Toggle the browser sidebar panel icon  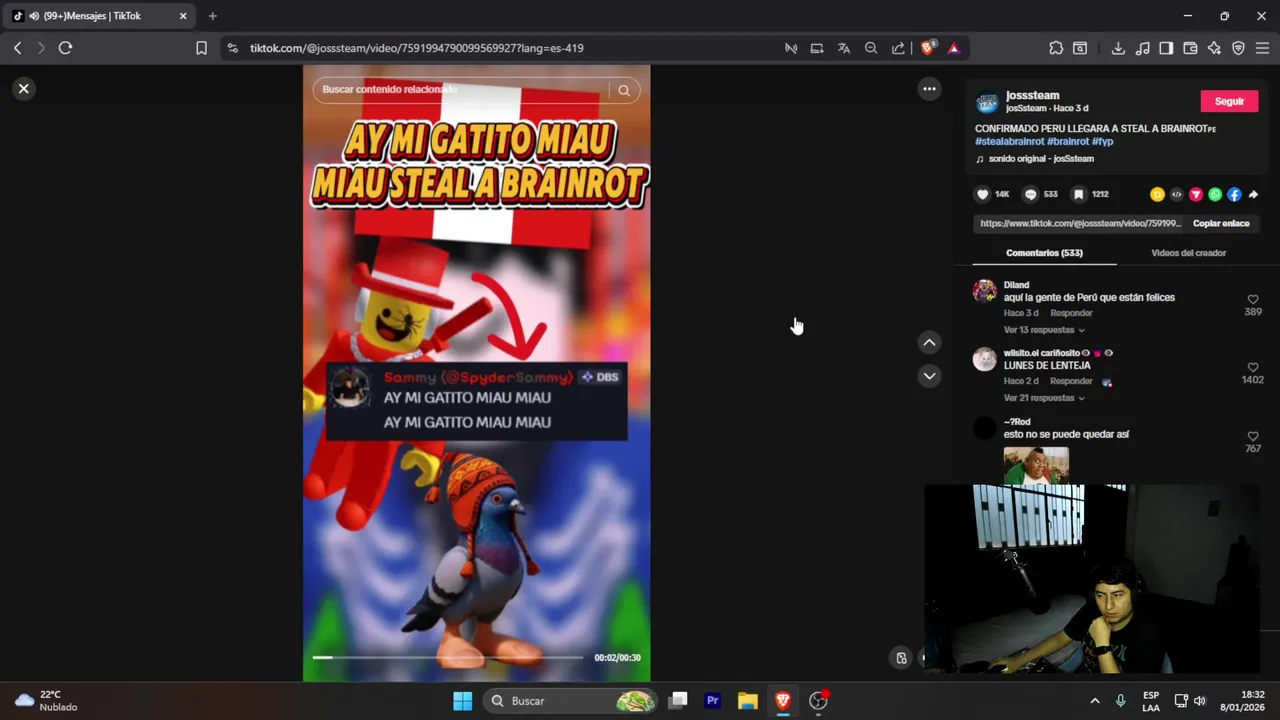1166,48
